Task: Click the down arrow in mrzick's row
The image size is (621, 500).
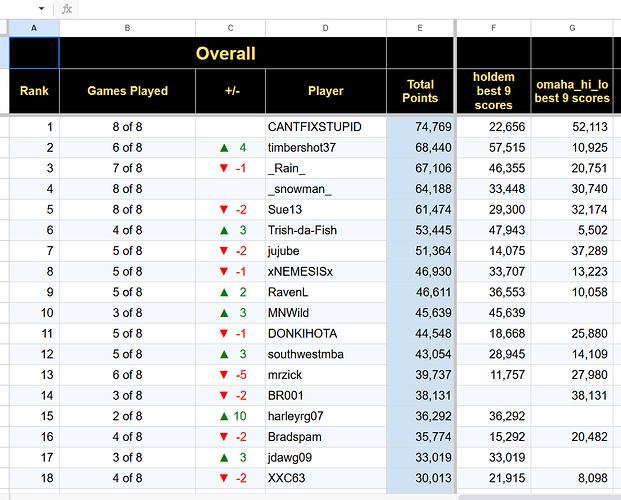Action: click(x=224, y=375)
